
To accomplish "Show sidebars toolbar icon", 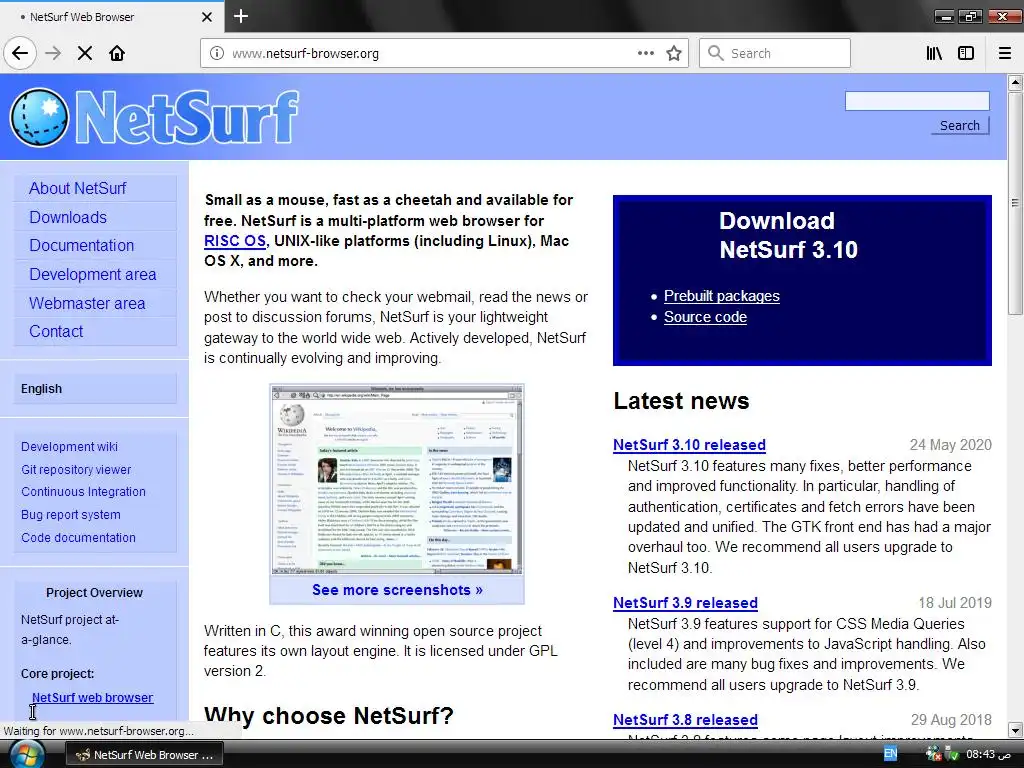I will (x=966, y=53).
